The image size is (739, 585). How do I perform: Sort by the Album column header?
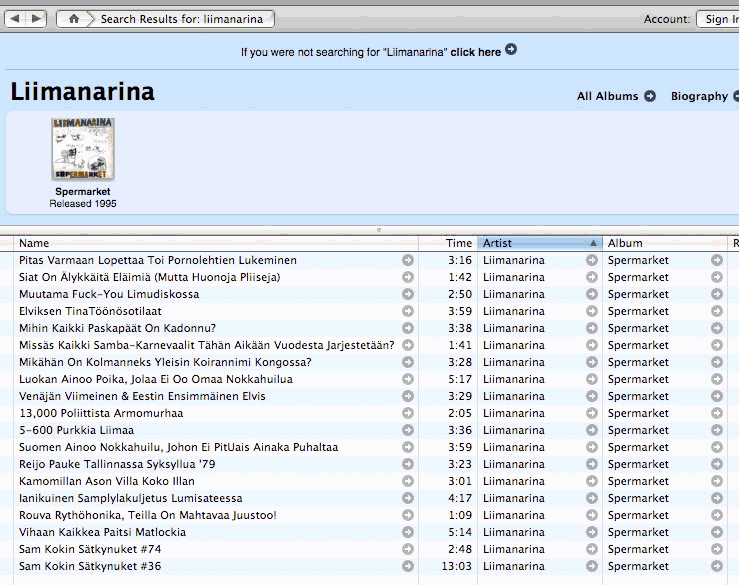tap(660, 243)
